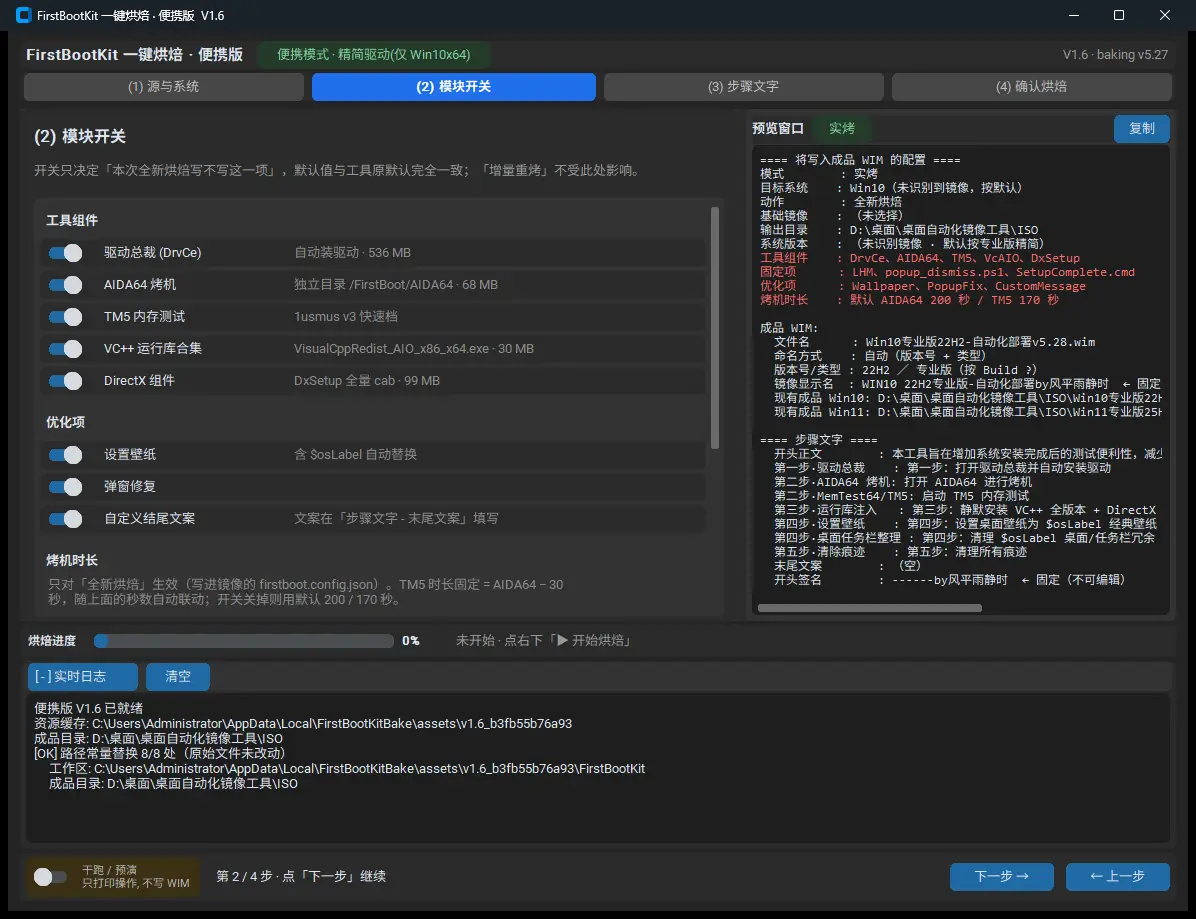Click the 独立目录 /FirstBoot/AIDA64 · 68 MB text
Viewport: 1196px width, 919px height.
point(396,284)
